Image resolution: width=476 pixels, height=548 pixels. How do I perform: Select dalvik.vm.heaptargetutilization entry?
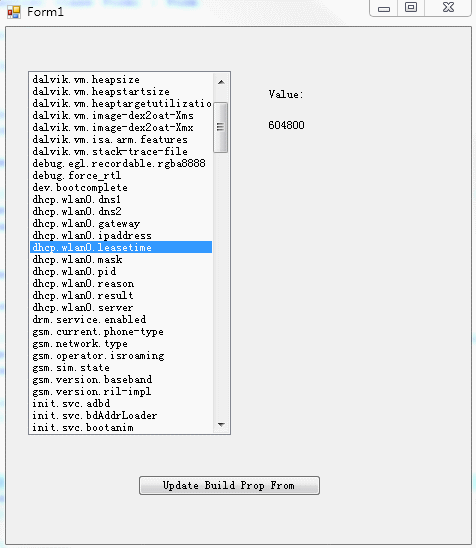(121, 103)
